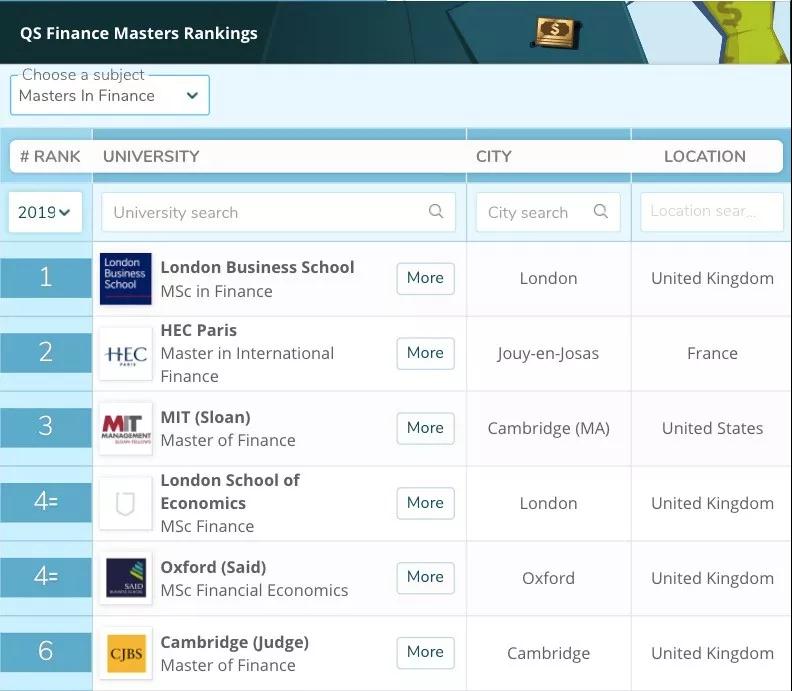
Task: Click the Location search field
Action: point(712,212)
